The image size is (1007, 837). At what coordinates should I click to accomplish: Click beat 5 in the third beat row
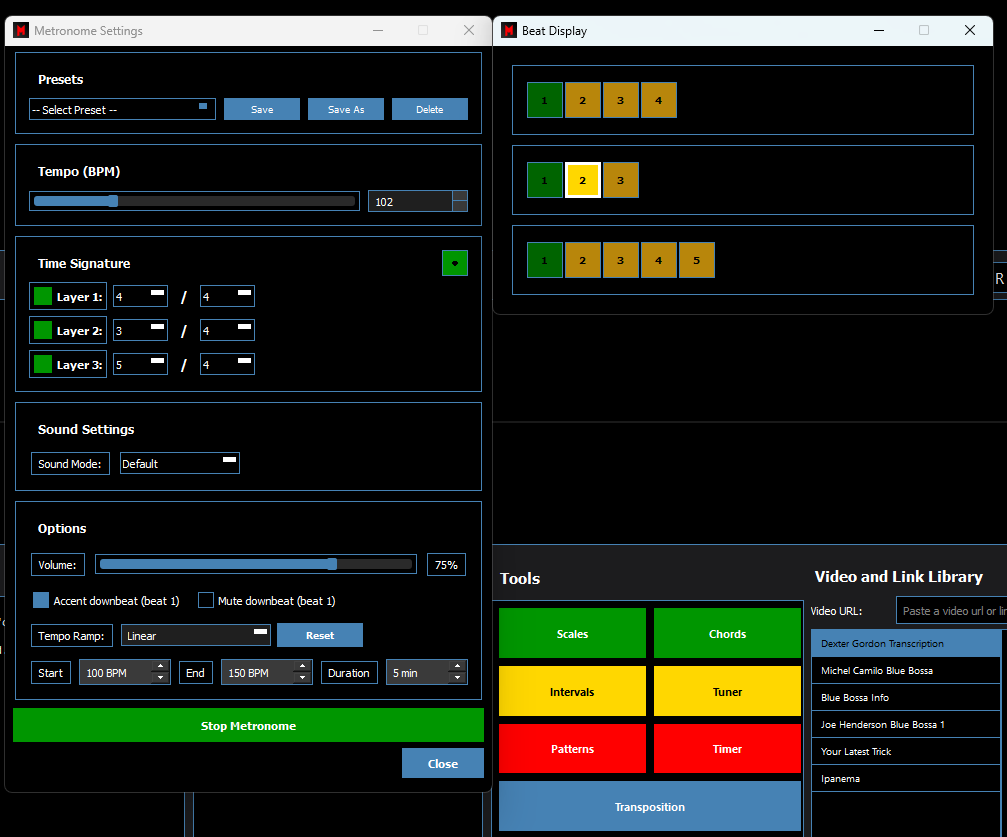point(697,260)
